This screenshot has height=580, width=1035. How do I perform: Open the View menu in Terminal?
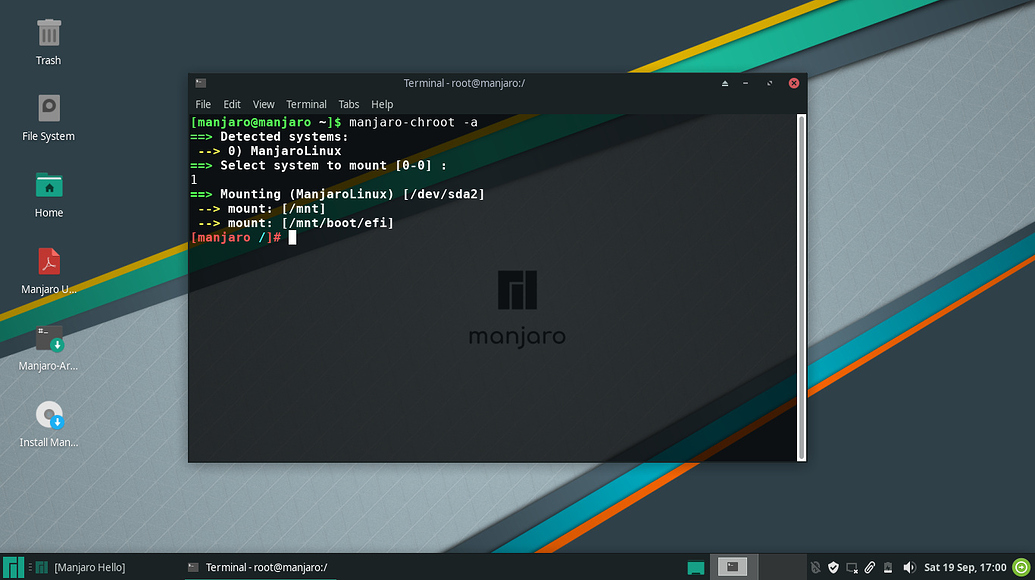point(263,104)
